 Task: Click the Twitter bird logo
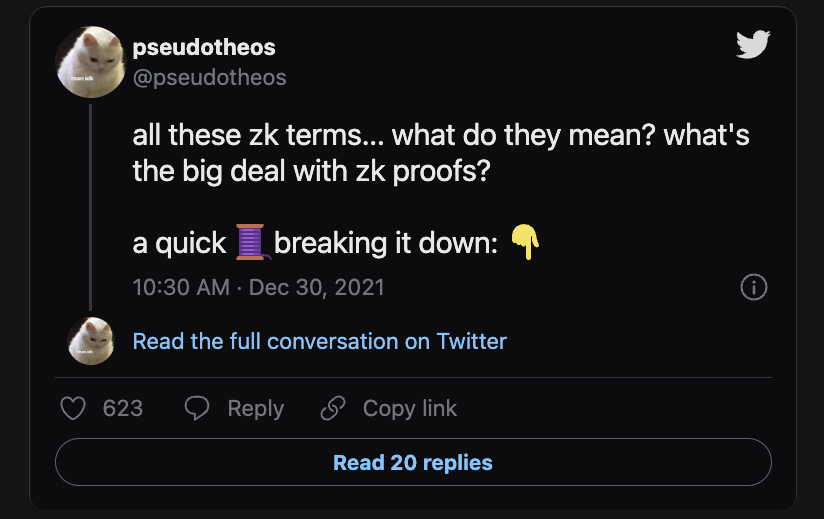(x=752, y=45)
